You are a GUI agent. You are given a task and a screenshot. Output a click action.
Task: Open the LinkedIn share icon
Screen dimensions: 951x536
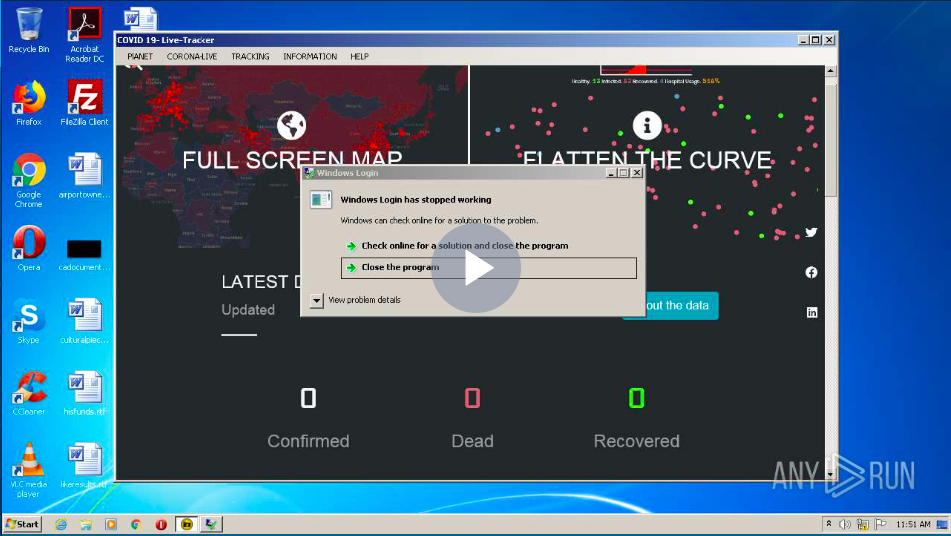pos(812,312)
